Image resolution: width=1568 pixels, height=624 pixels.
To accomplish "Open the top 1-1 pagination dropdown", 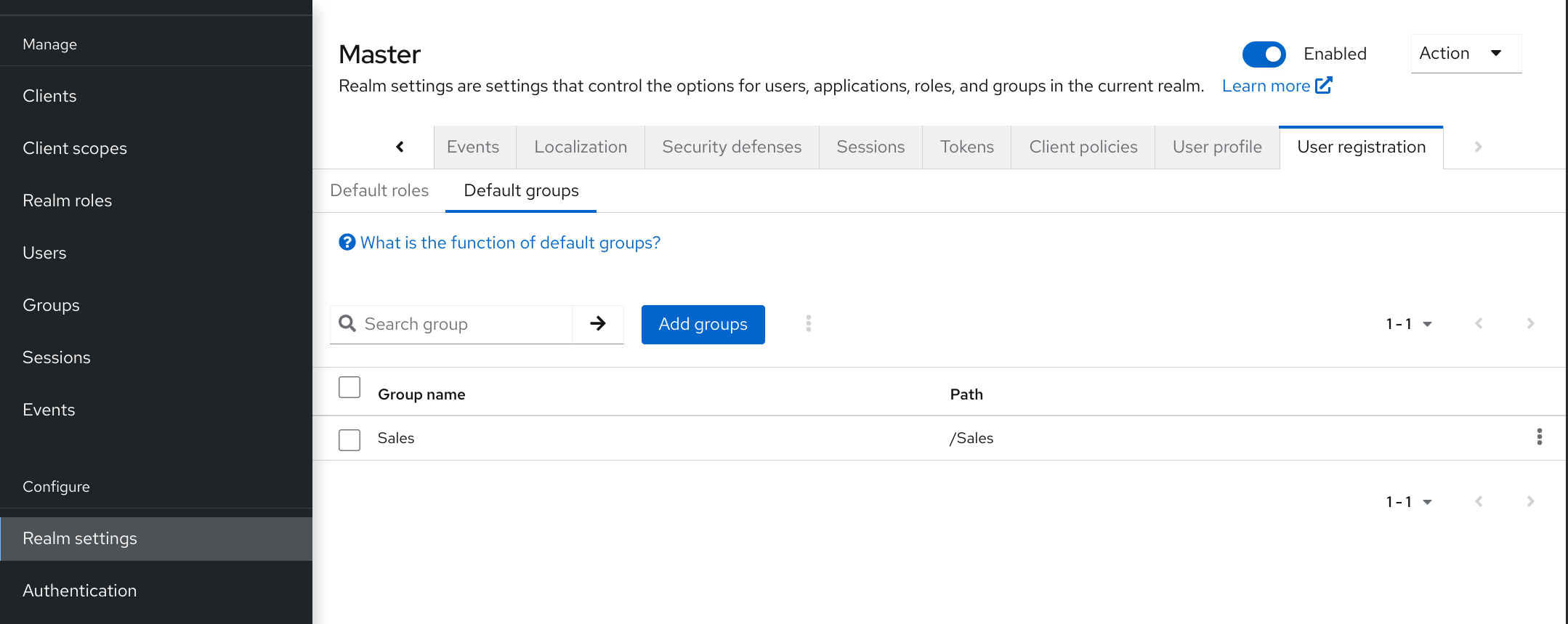I will coord(1408,324).
